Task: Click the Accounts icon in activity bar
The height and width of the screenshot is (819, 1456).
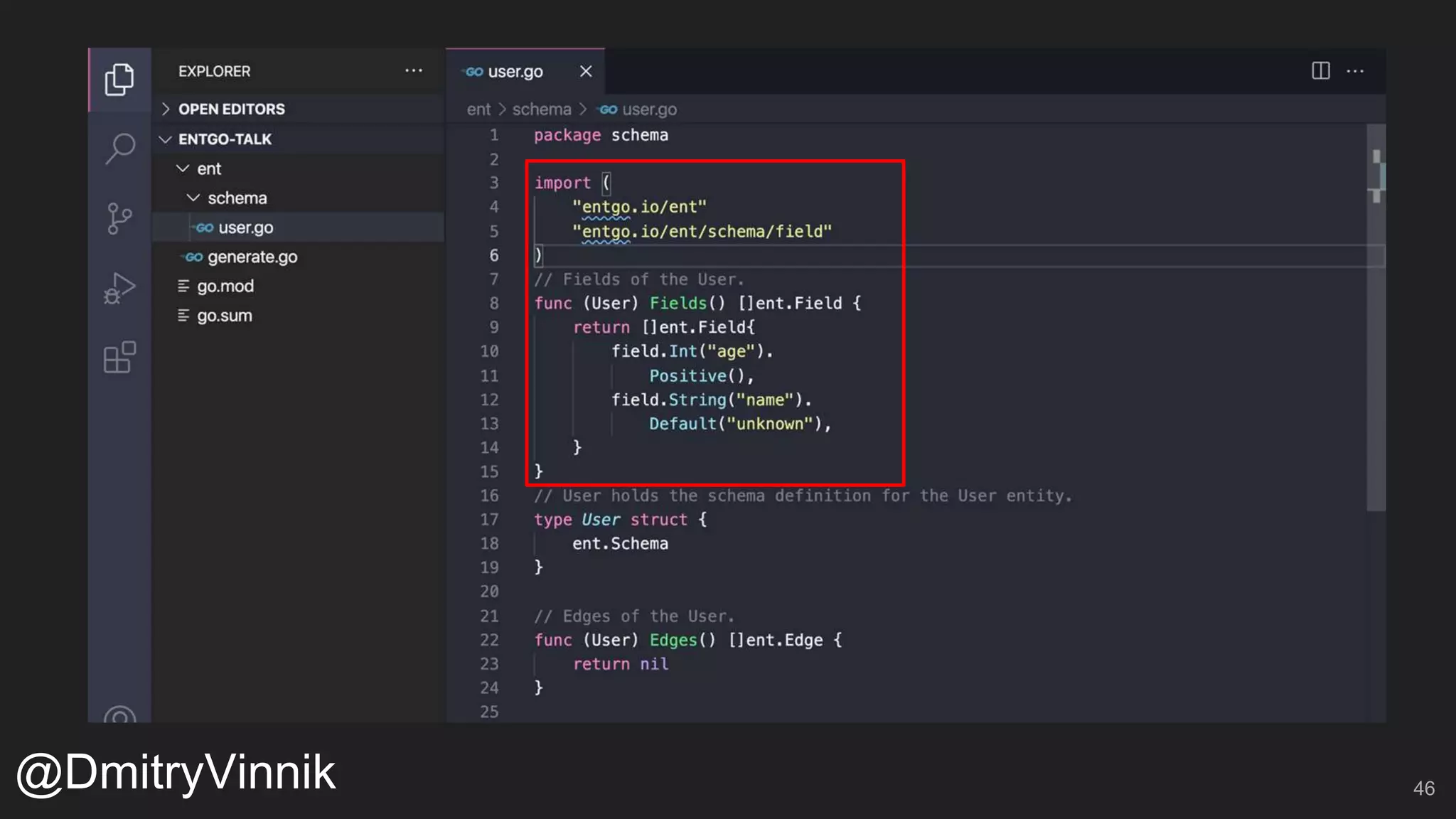Action: point(119,714)
